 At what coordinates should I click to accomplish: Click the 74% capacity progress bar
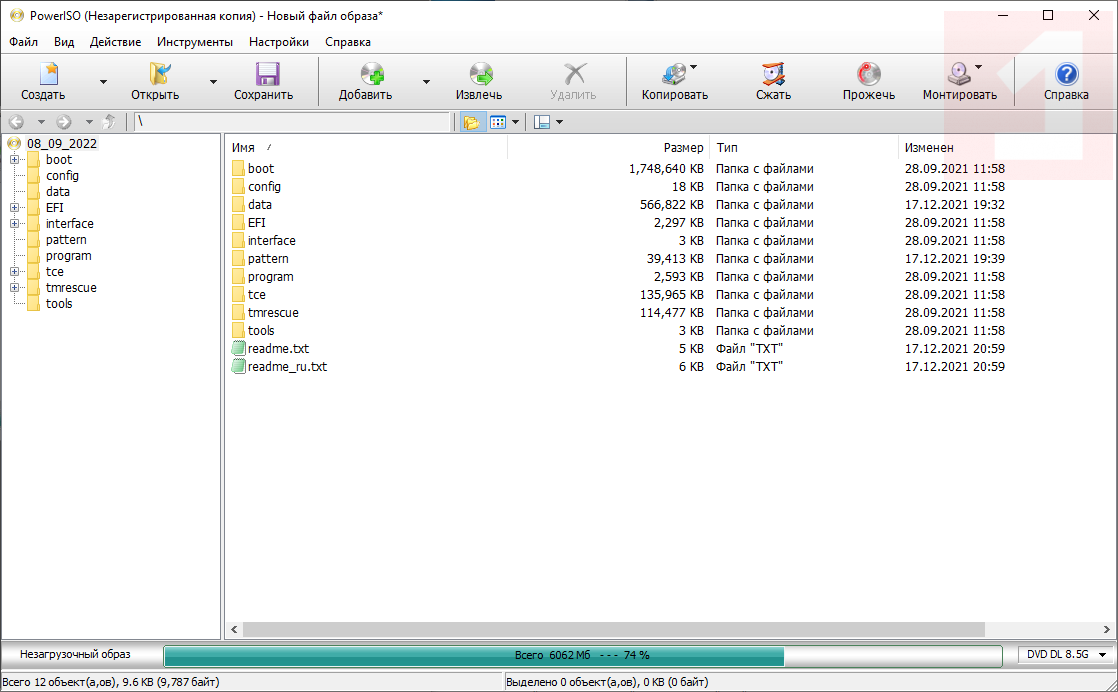583,655
